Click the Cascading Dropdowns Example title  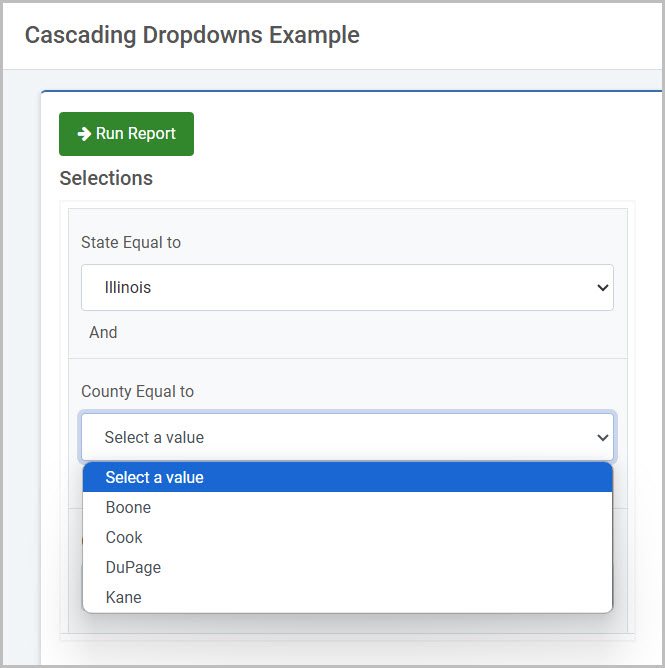pos(192,35)
